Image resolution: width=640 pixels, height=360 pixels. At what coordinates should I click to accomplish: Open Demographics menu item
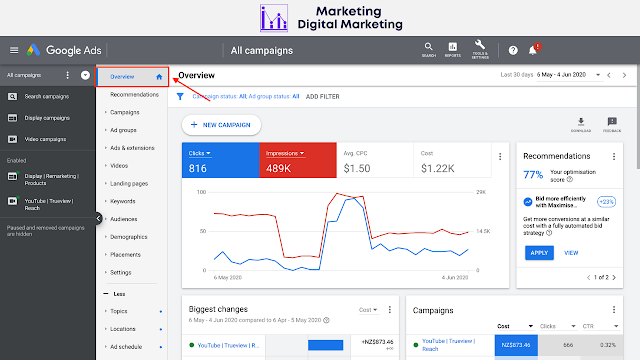(129, 237)
